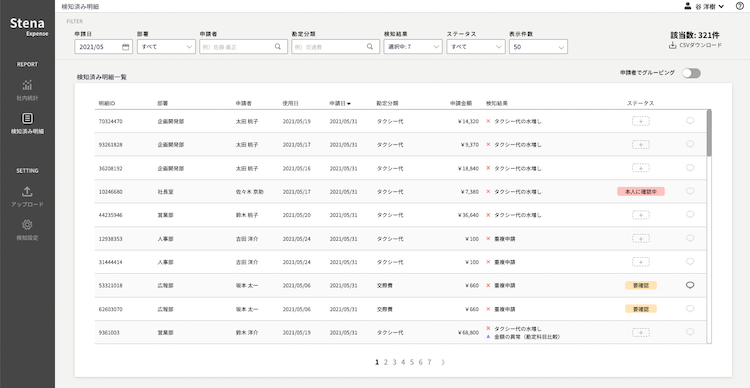Open comment bubble for row 36208192
The width and height of the screenshot is (750, 388).
(x=690, y=167)
